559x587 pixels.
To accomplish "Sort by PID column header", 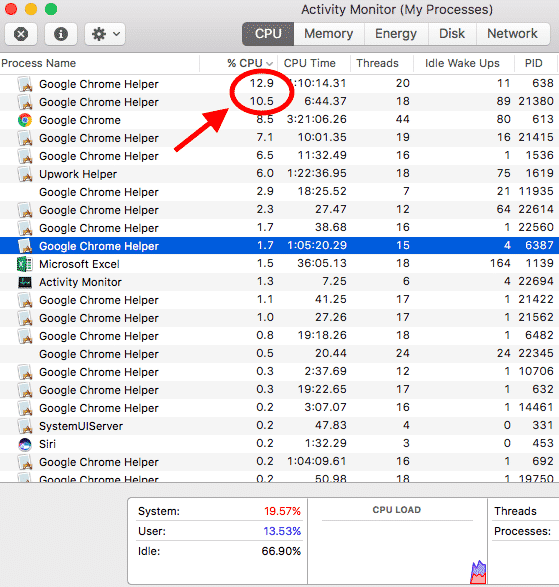I will point(534,63).
